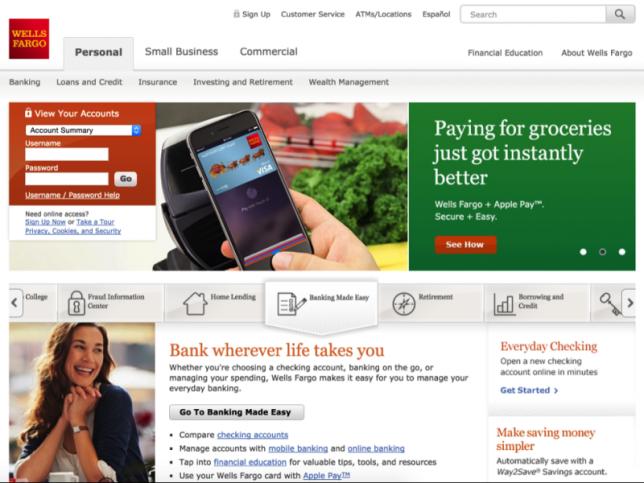Viewport: 644px width, 483px height.
Task: Select the second banner slide dot
Action: point(603,252)
